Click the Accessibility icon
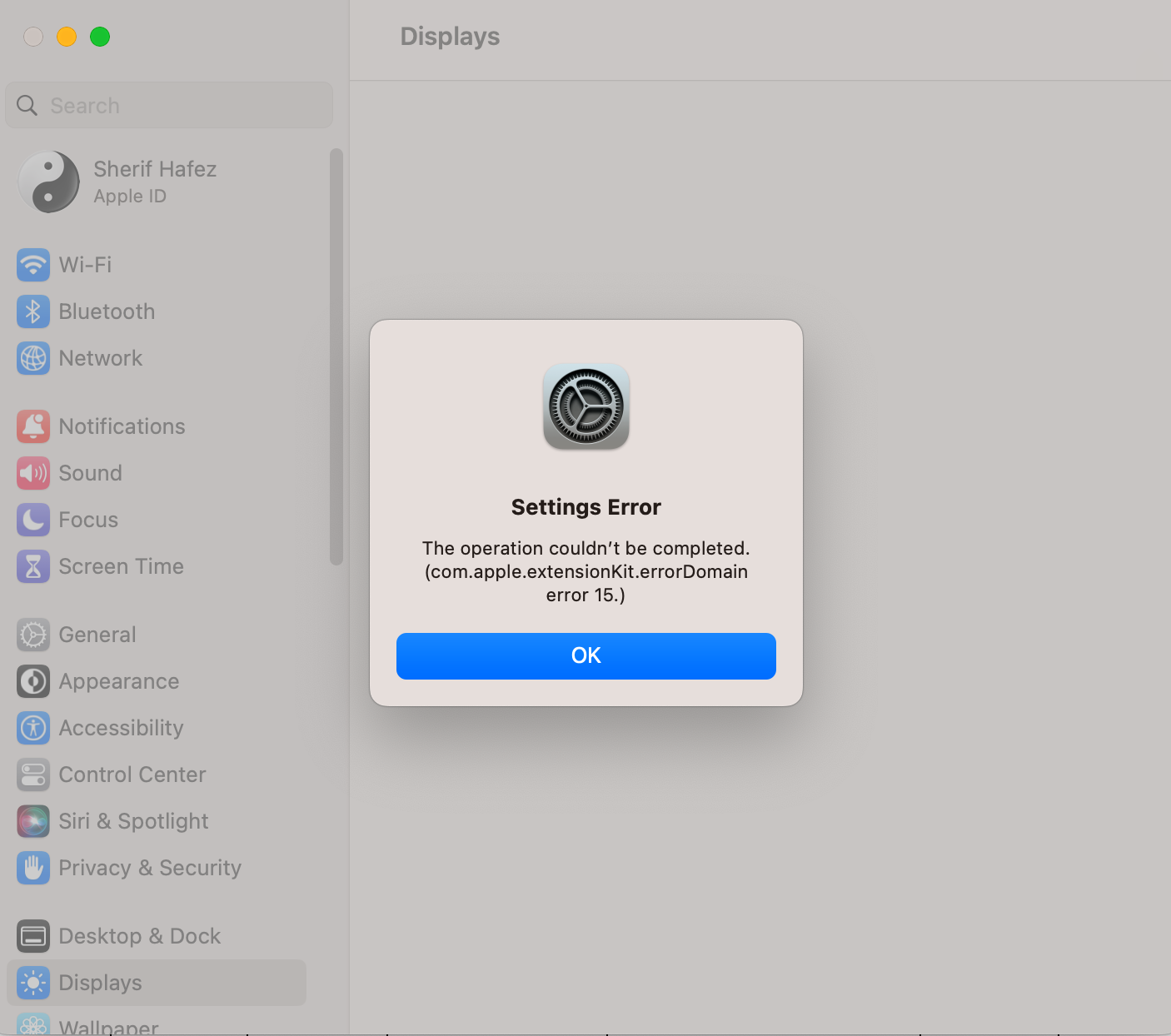1171x1036 pixels. [x=33, y=728]
